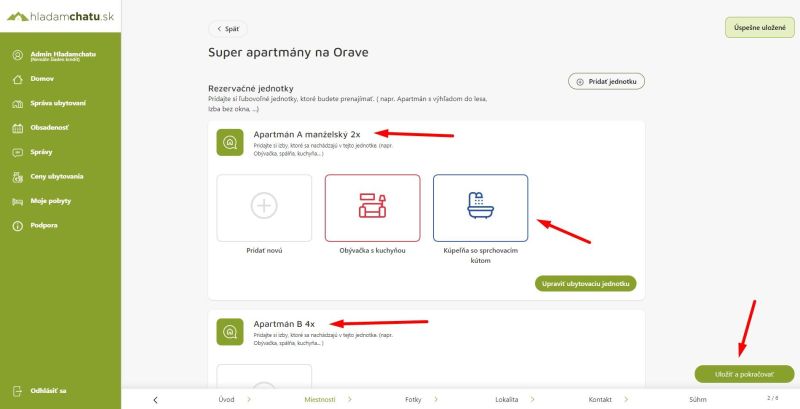This screenshot has height=409, width=800.
Task: Click Apartmán A manželský 2x title
Action: click(307, 135)
